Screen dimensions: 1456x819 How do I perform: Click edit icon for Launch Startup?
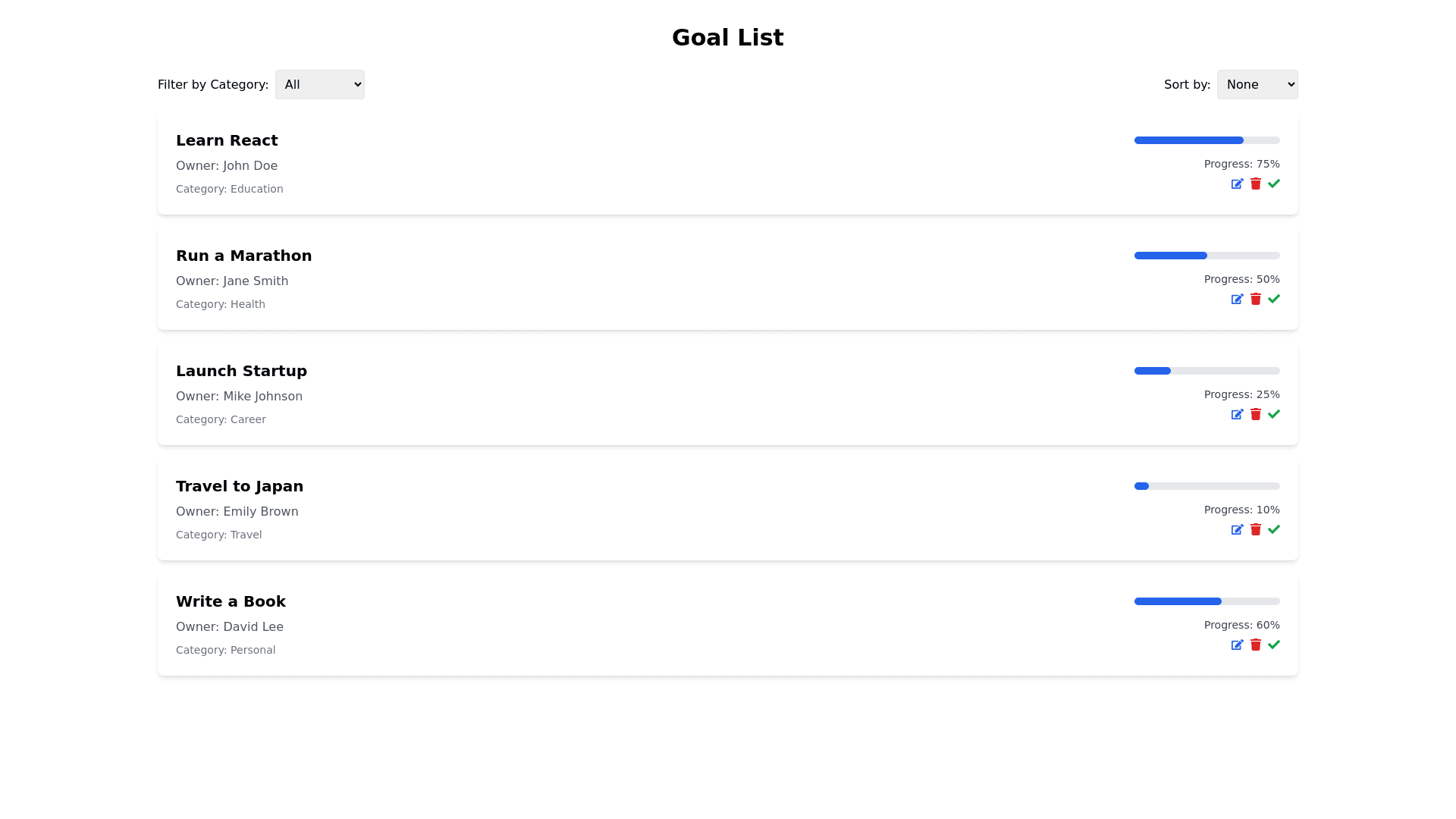point(1237,414)
